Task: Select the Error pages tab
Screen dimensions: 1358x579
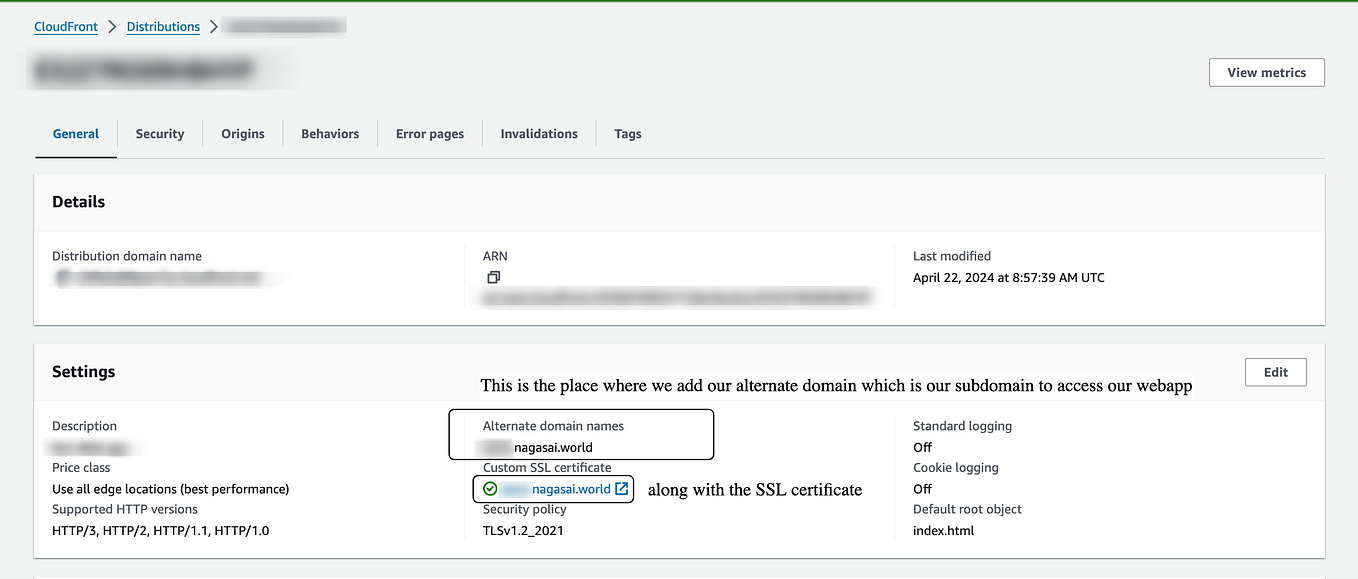Action: point(430,133)
